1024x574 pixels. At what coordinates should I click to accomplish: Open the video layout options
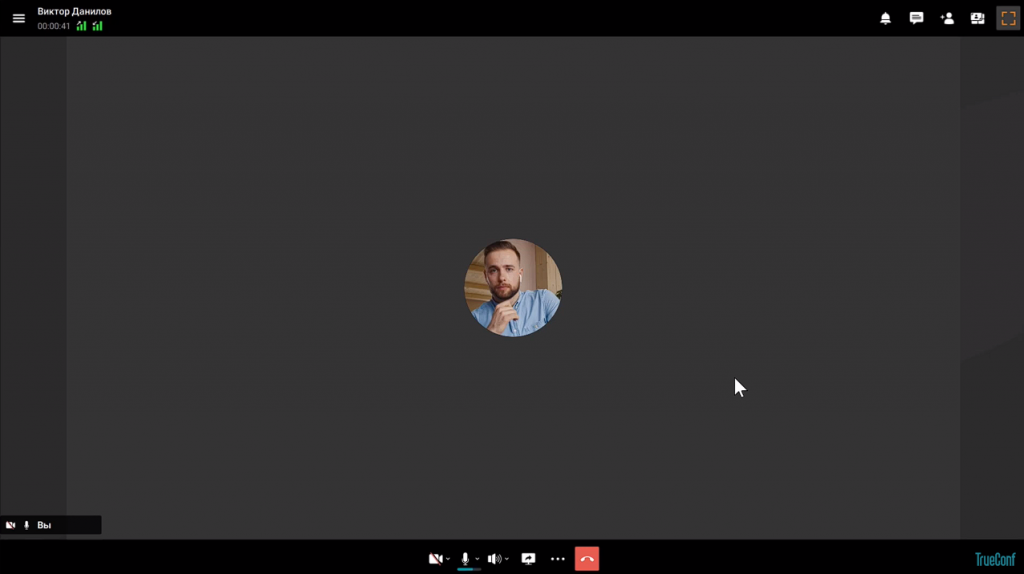tap(978, 18)
